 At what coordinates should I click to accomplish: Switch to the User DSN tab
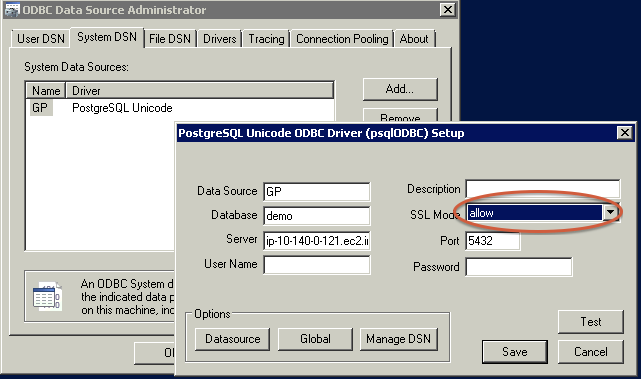[40, 39]
